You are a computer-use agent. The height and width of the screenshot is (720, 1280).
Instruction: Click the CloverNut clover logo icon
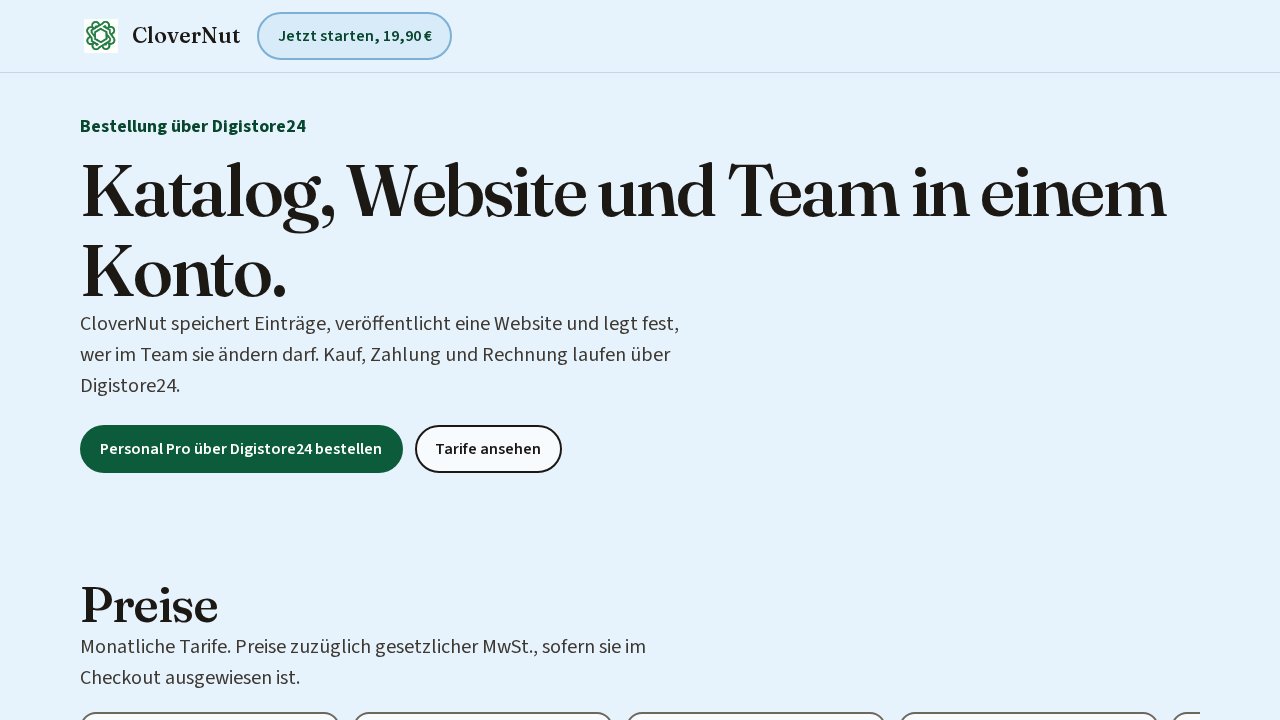coord(101,36)
